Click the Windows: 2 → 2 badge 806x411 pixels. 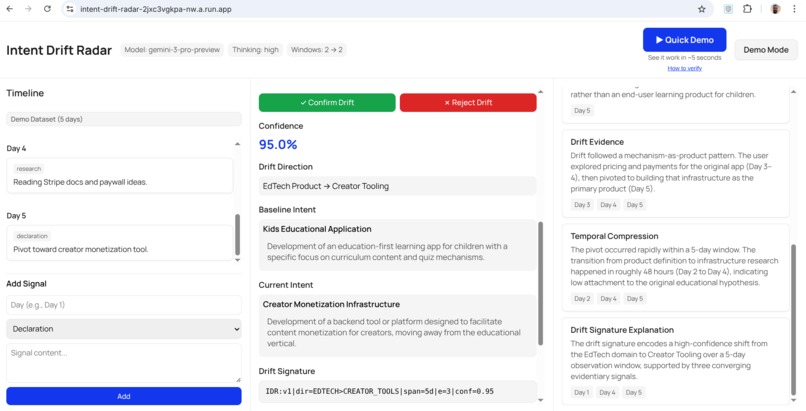(317, 50)
